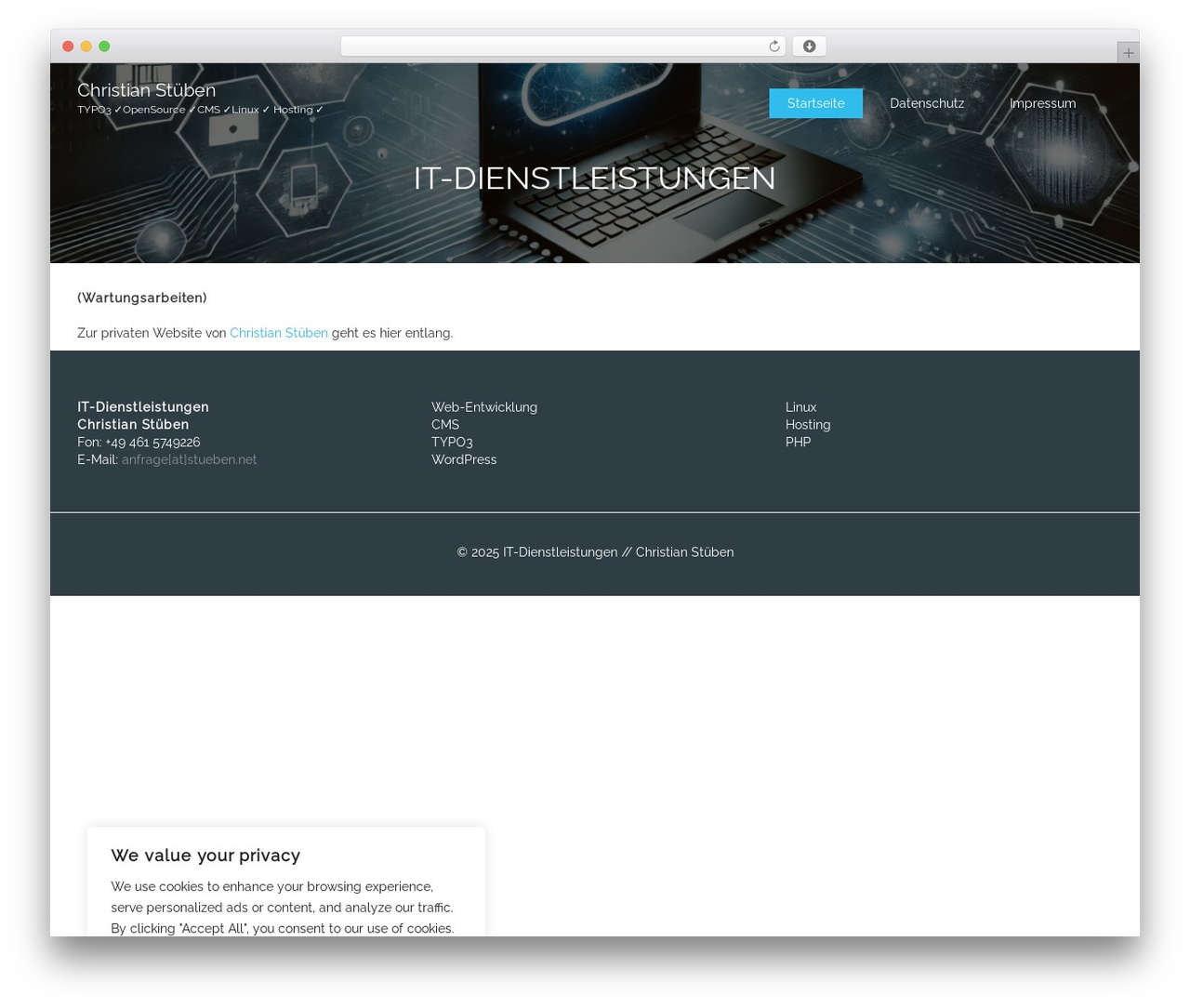Click the page reload icon
This screenshot has height=1008, width=1190.
[773, 46]
